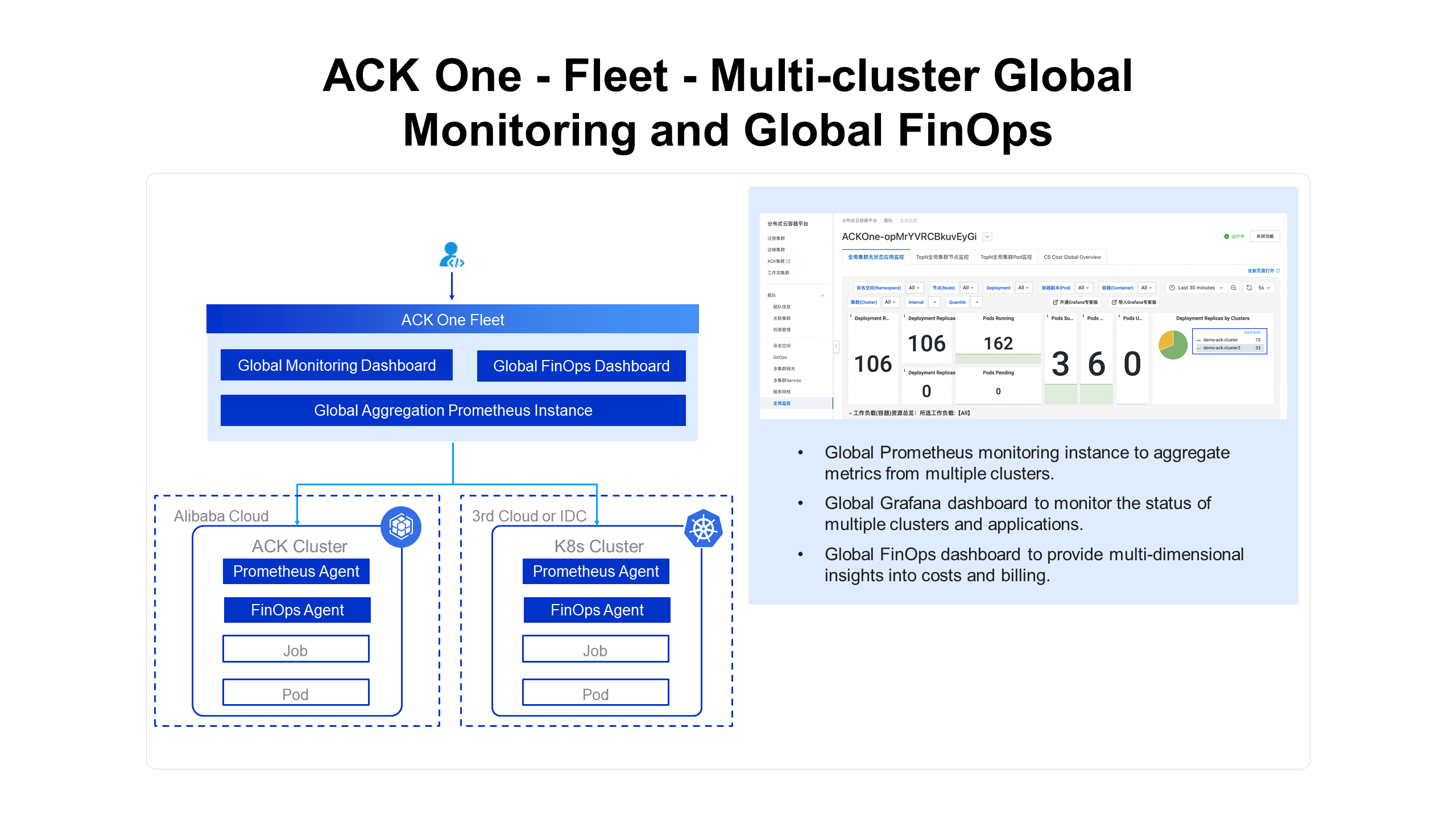
Task: Click the ACK One Fleet header bar
Action: point(453,320)
